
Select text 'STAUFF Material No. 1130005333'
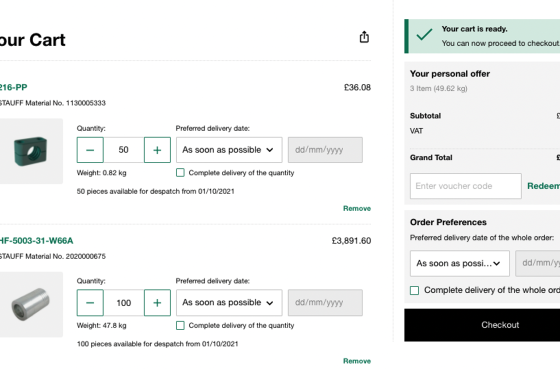[x=52, y=103]
